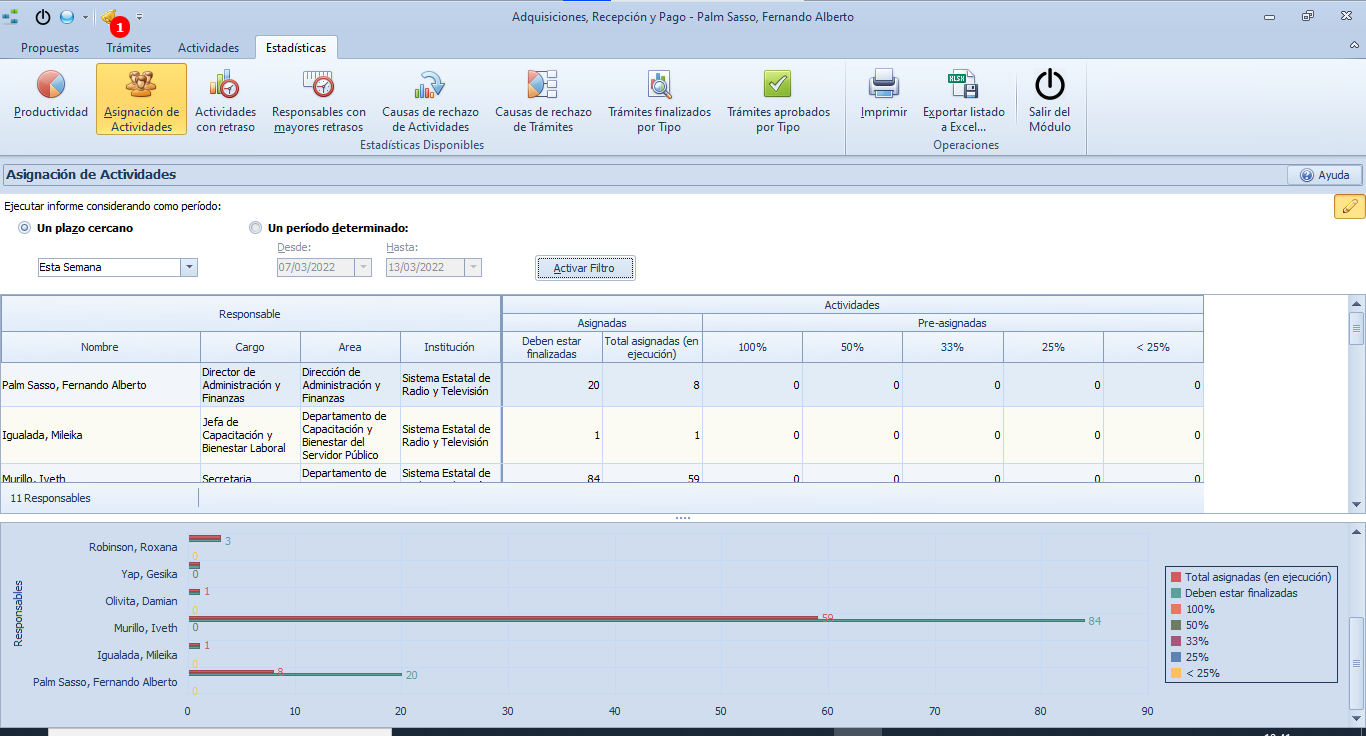Image resolution: width=1366 pixels, height=736 pixels.
Task: Select the Estadísticas tab
Action: pos(296,47)
